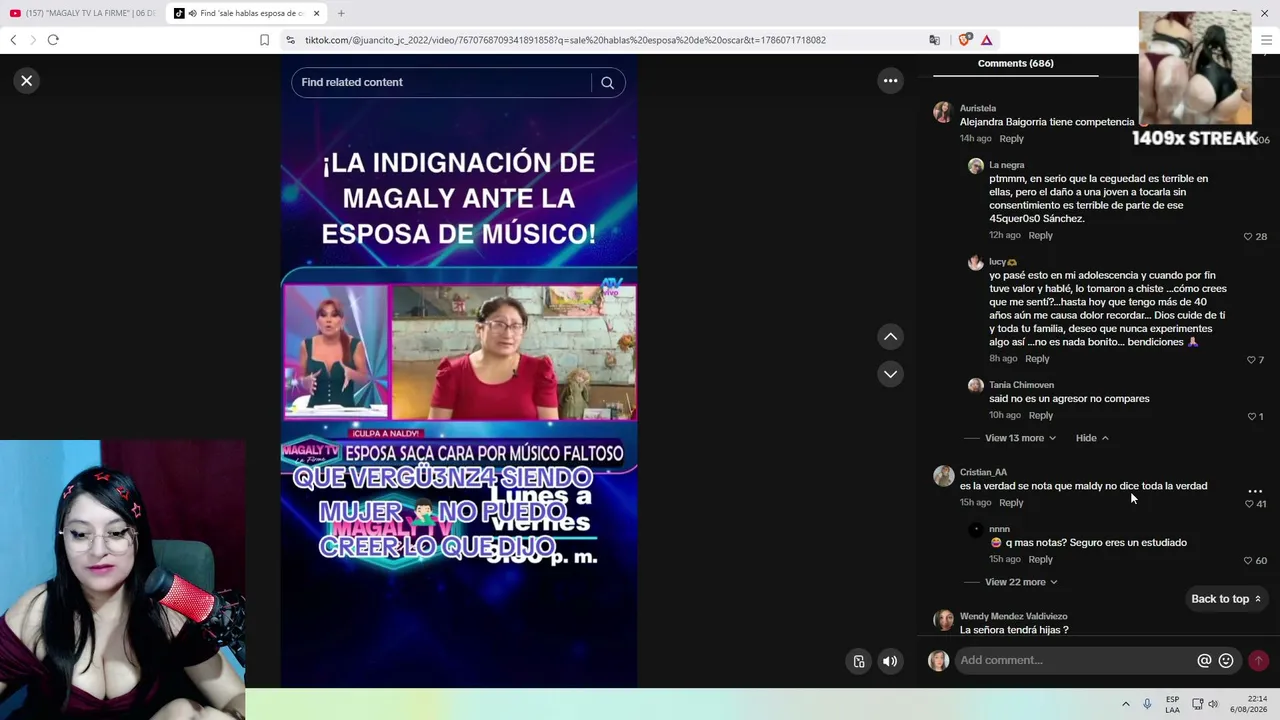
Task: Reply to nnnn's comment
Action: (x=1040, y=560)
